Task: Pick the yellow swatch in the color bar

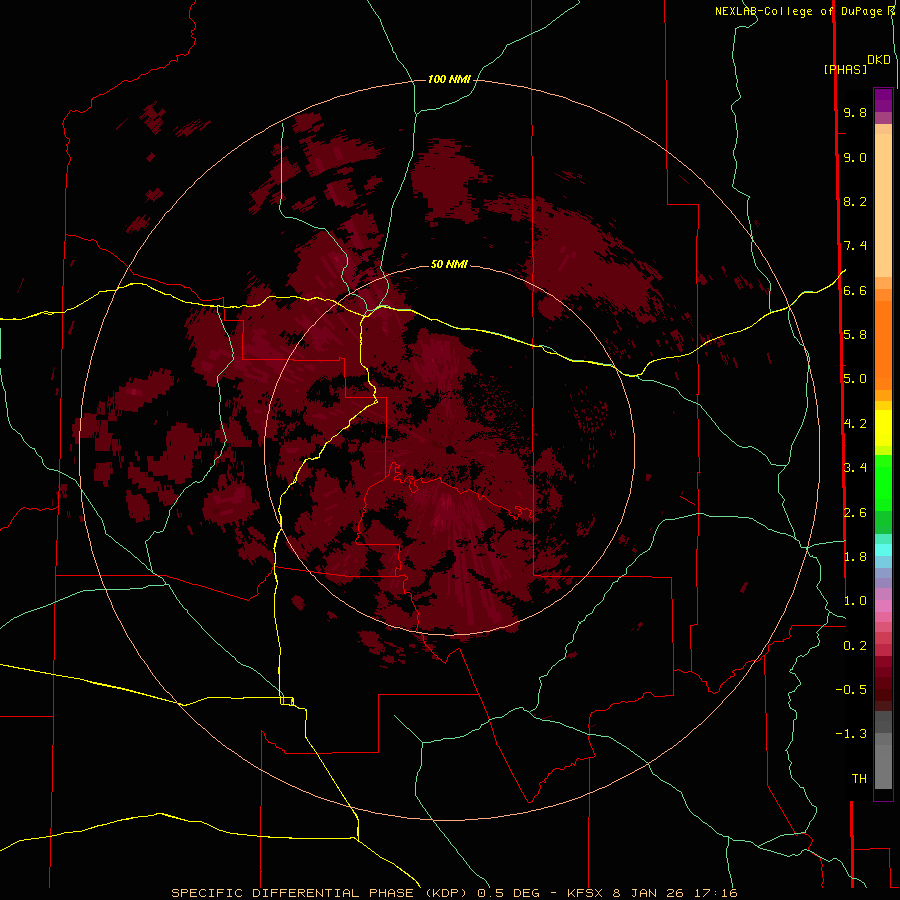Action: click(883, 428)
